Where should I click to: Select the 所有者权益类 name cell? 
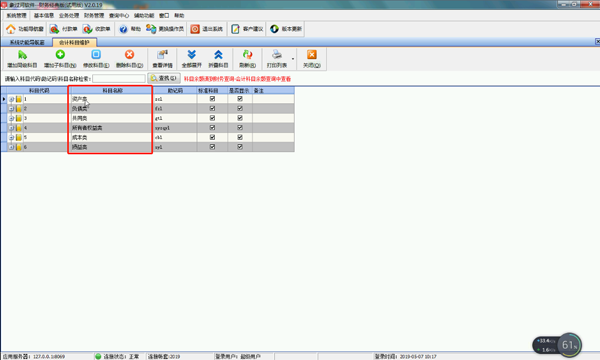111,128
